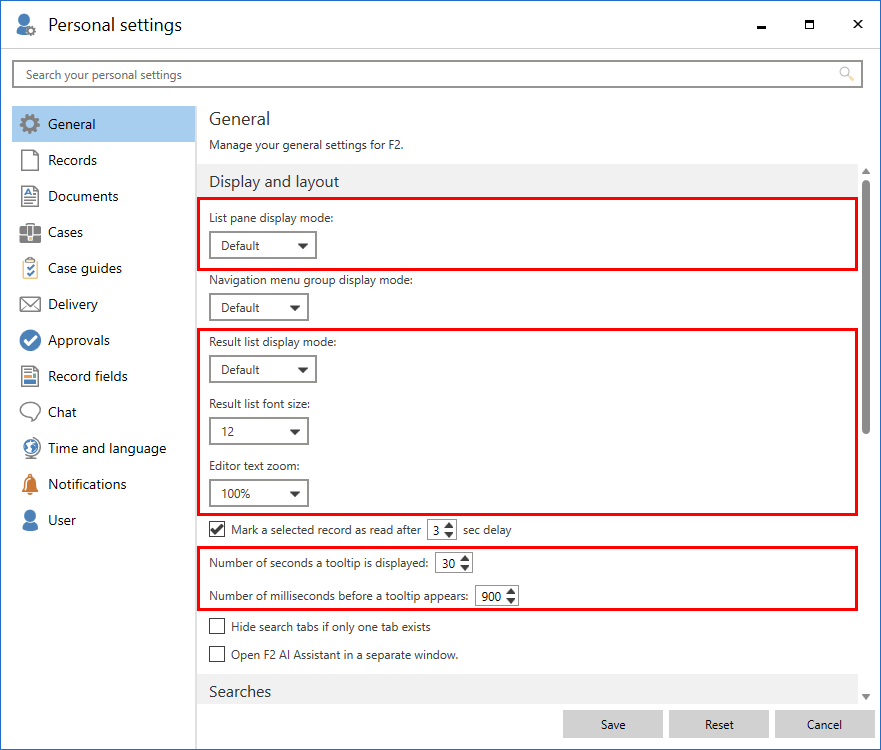Enable Hide search tabs if only one tab exists
881x750 pixels.
(217, 626)
